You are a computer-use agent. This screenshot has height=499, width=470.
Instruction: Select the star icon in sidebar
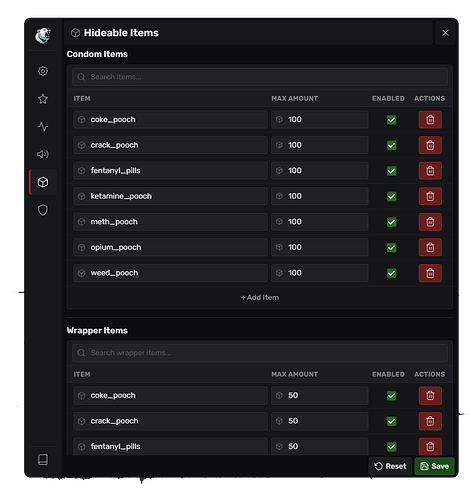click(x=43, y=99)
